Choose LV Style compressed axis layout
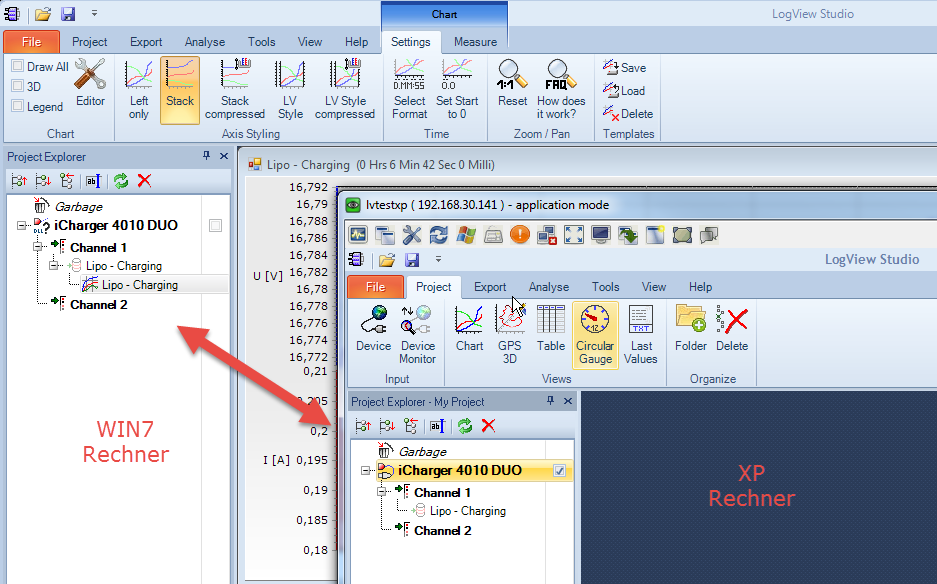This screenshot has height=584, width=937. click(x=345, y=90)
